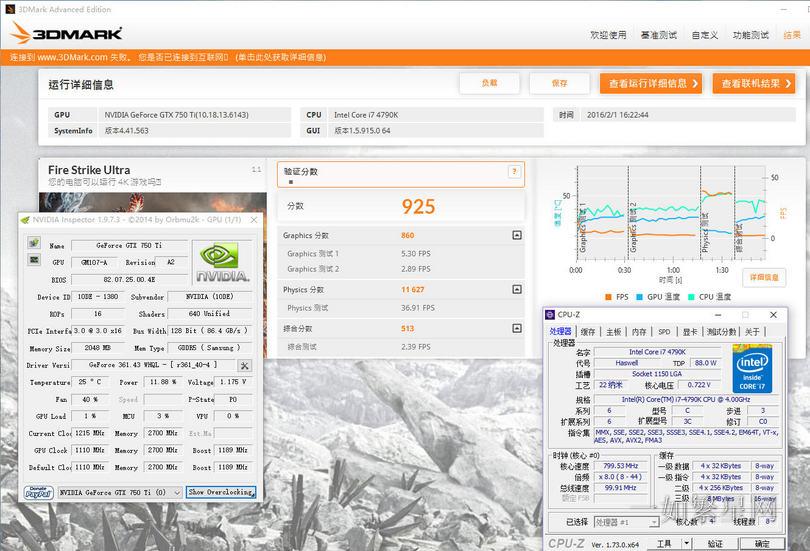Close the NVIDIA Inspector window
The width and height of the screenshot is (810, 551).
(x=254, y=220)
